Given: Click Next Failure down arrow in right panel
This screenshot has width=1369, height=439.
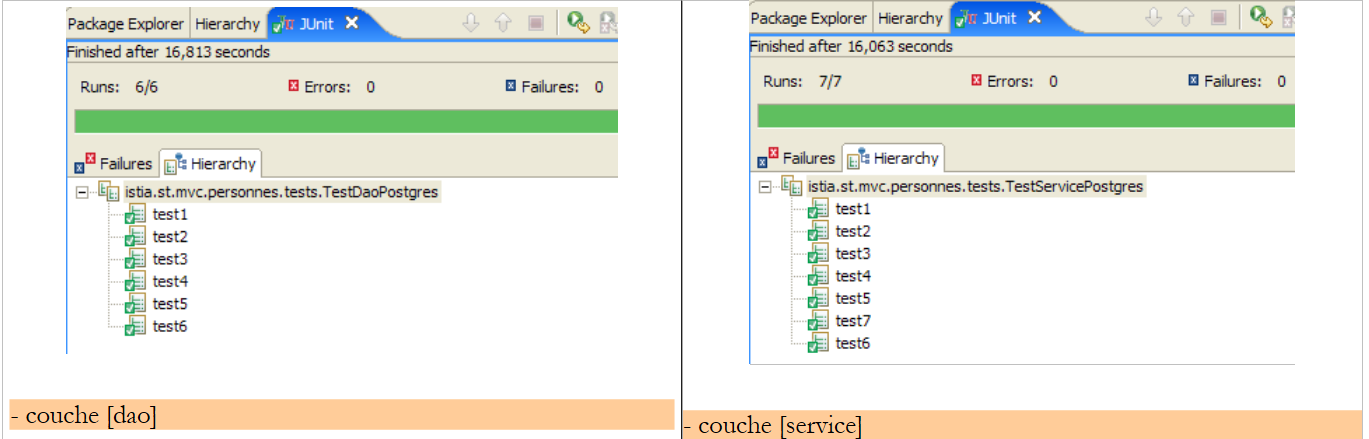Looking at the screenshot, I should click(1156, 17).
